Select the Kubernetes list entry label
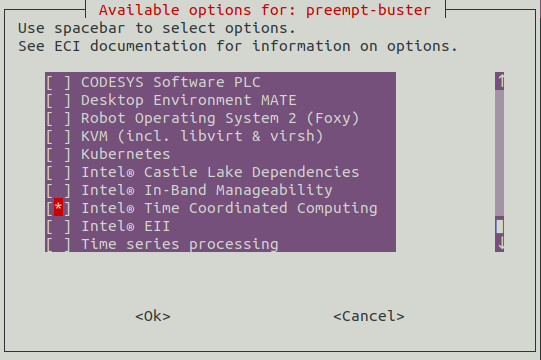 point(126,154)
